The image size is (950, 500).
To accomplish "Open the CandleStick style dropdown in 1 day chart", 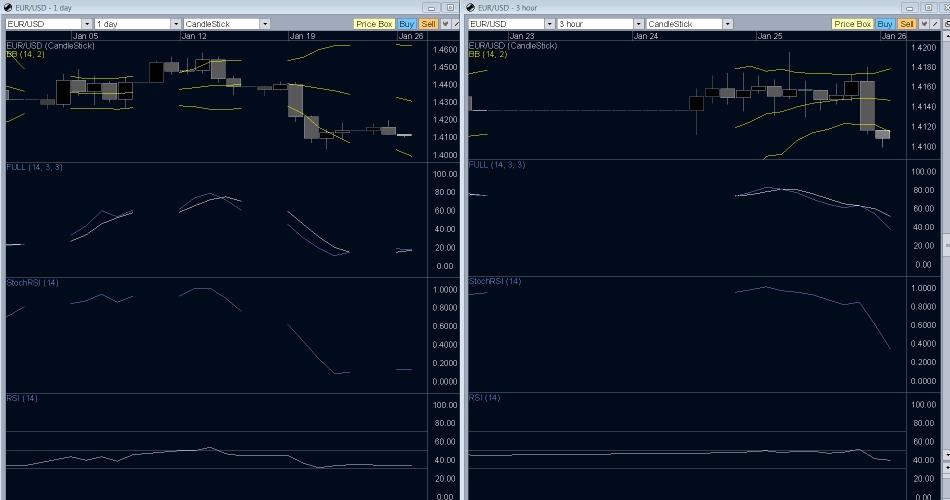I will coord(265,24).
